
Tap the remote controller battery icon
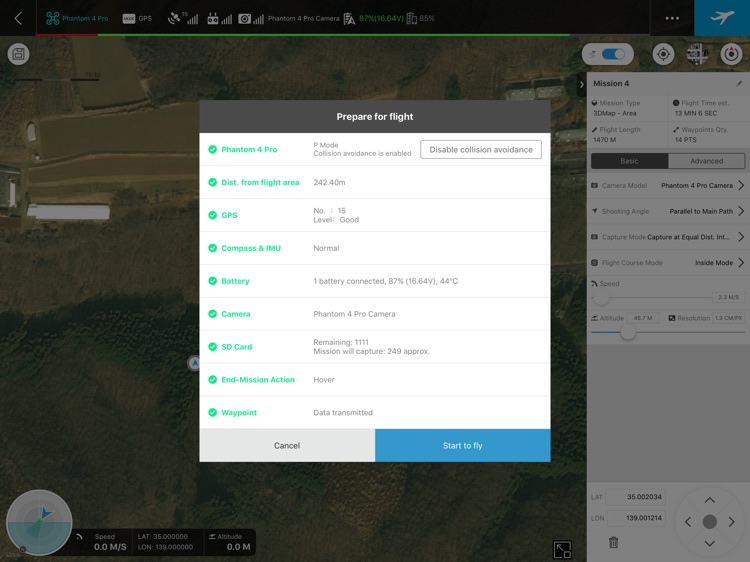(411, 19)
